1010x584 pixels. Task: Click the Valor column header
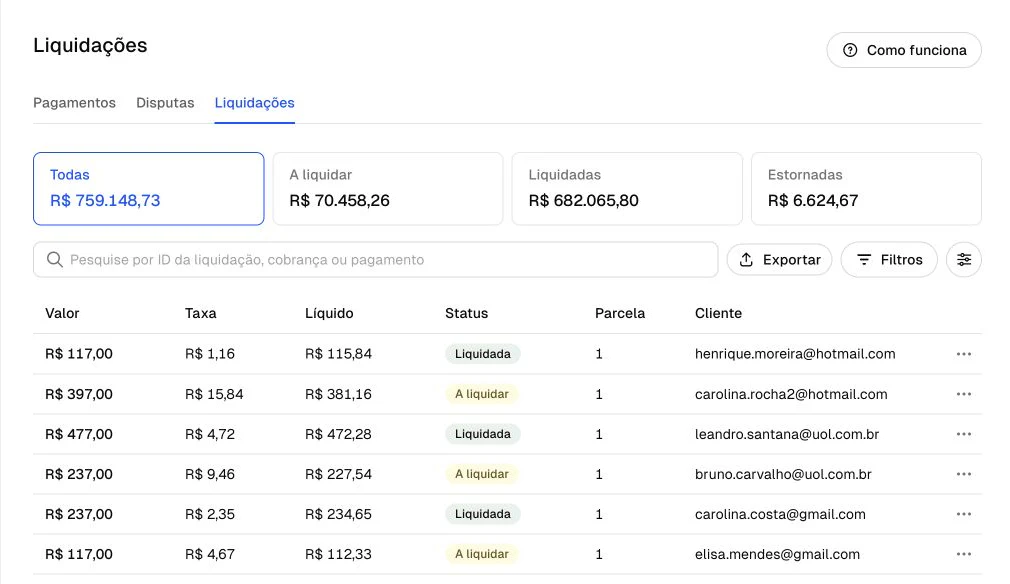click(62, 314)
